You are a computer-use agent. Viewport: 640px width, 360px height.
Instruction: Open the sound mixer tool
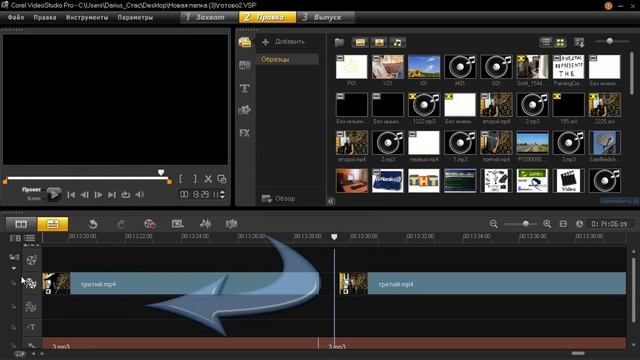[x=205, y=224]
